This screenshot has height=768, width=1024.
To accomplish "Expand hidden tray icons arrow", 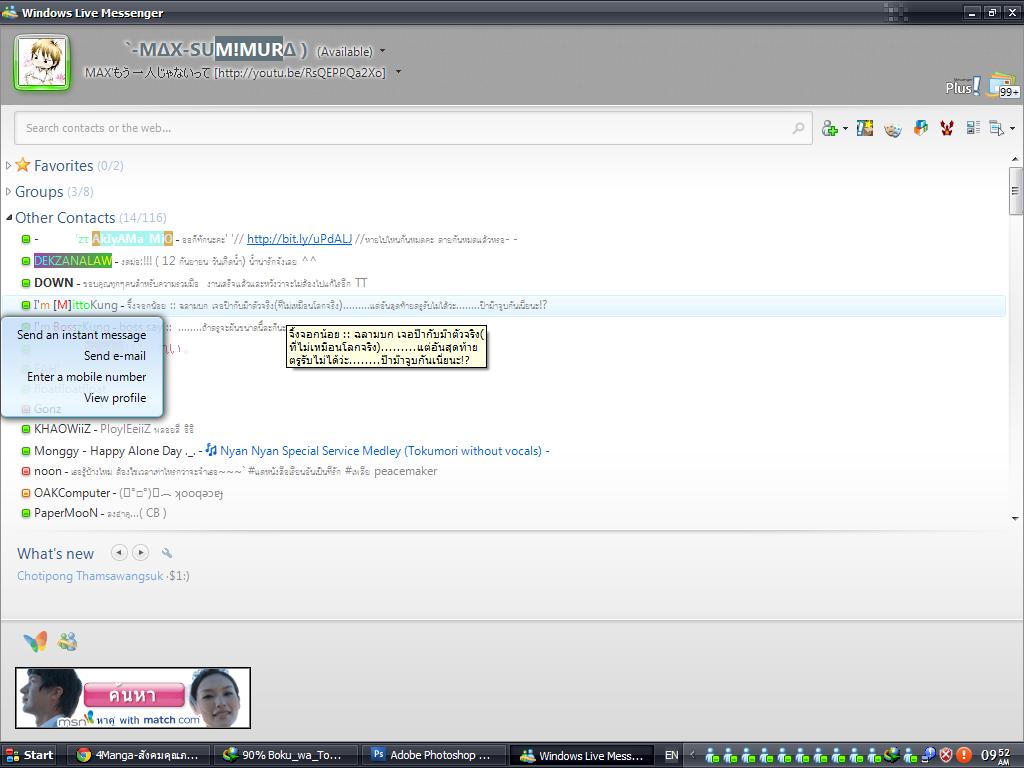I will (x=692, y=755).
